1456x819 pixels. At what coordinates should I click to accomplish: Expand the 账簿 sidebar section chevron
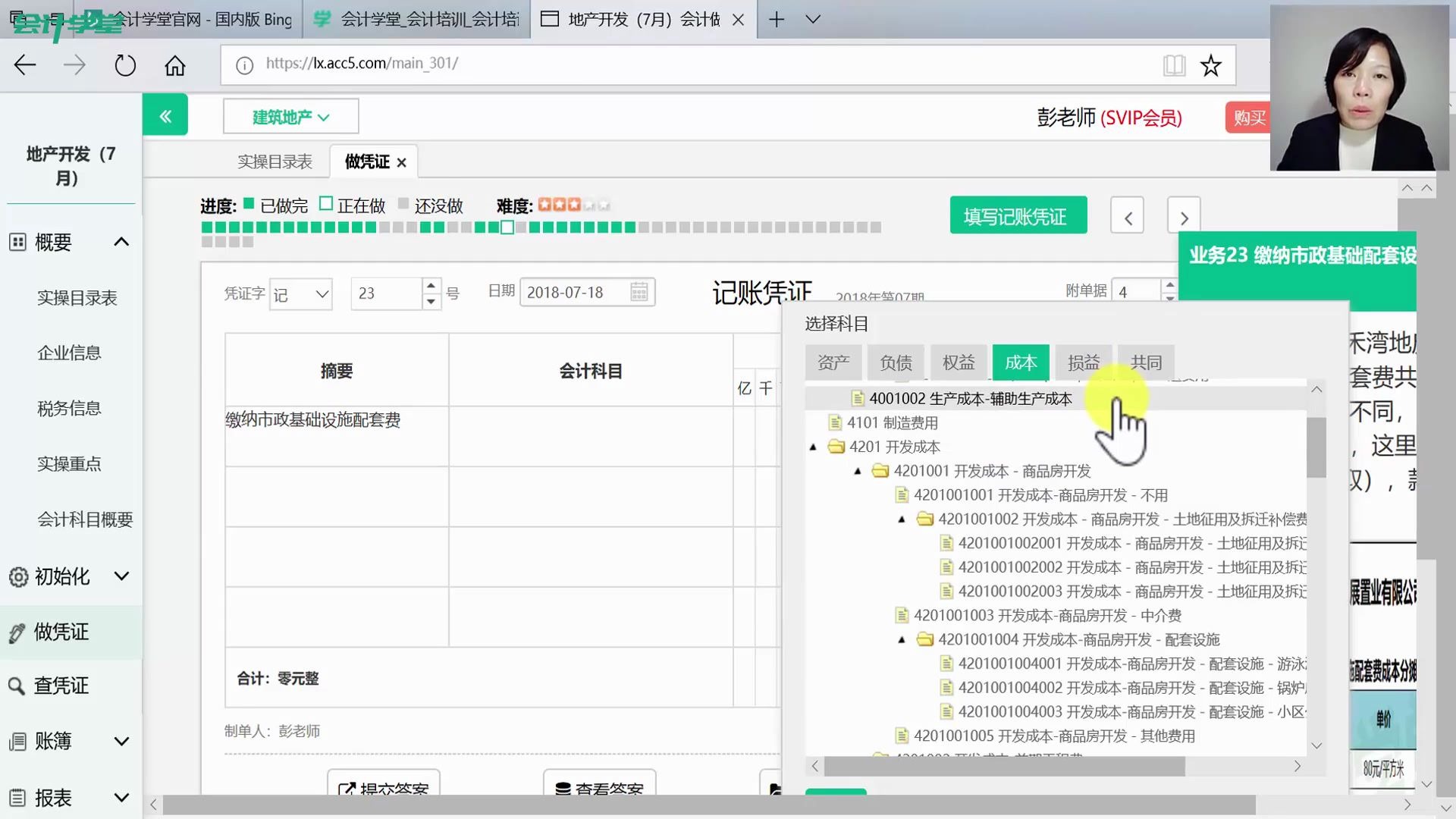pyautogui.click(x=121, y=741)
